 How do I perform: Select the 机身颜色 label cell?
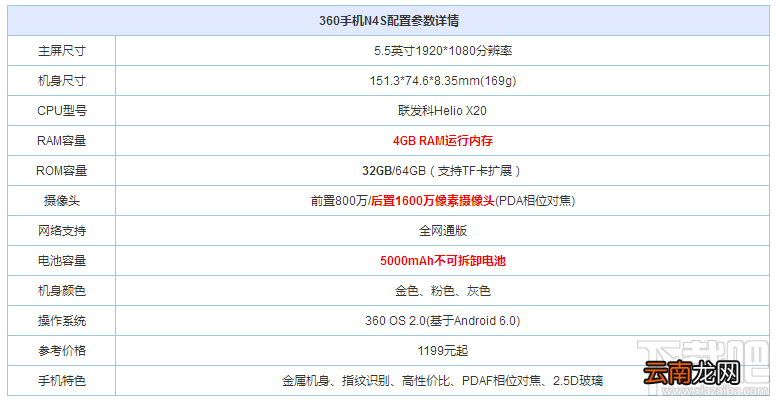[61, 290]
